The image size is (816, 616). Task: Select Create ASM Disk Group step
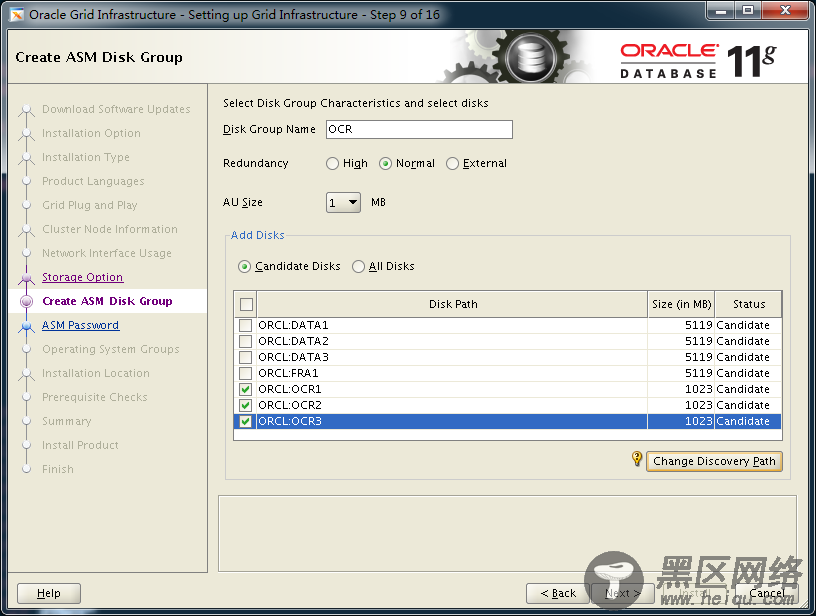pos(107,301)
